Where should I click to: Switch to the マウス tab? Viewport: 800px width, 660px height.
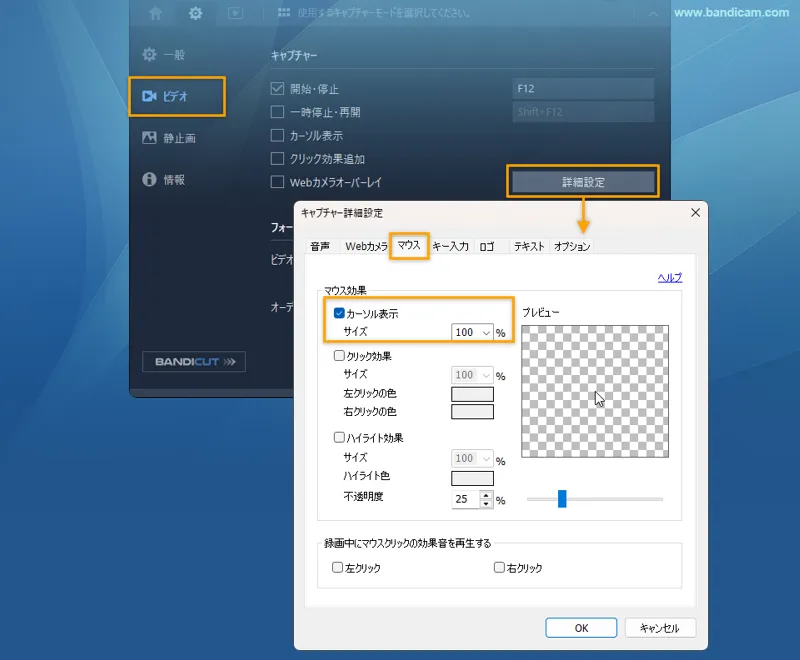click(x=409, y=245)
